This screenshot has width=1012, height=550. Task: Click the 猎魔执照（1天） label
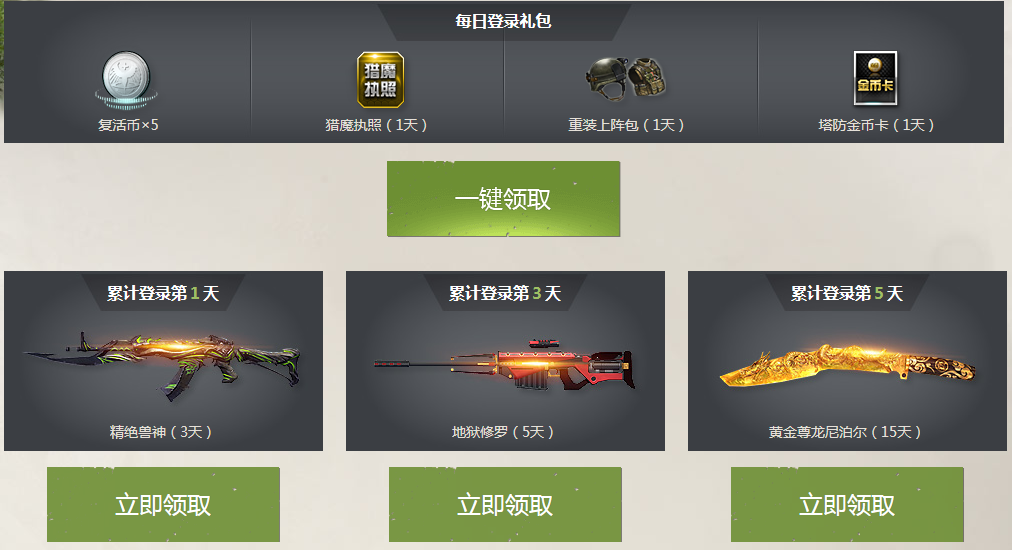[376, 125]
